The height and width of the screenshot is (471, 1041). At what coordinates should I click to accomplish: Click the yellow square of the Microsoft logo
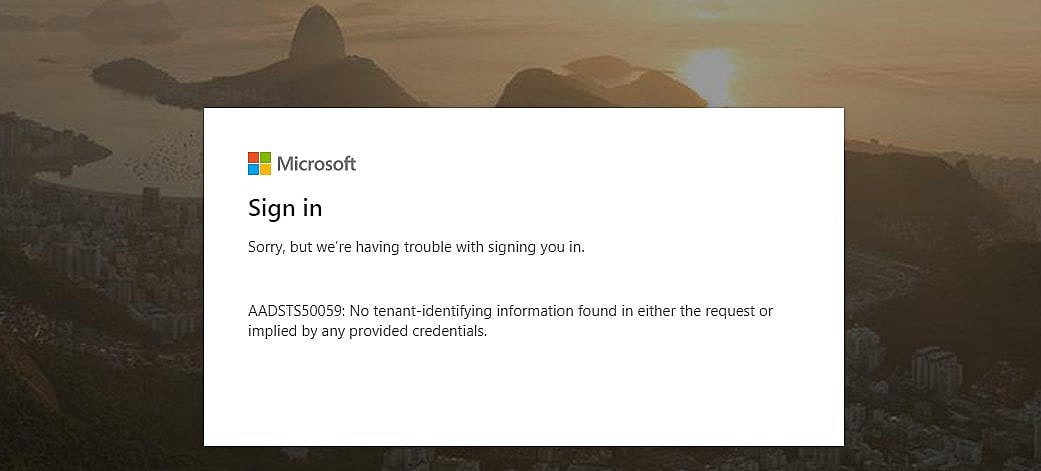pos(265,170)
